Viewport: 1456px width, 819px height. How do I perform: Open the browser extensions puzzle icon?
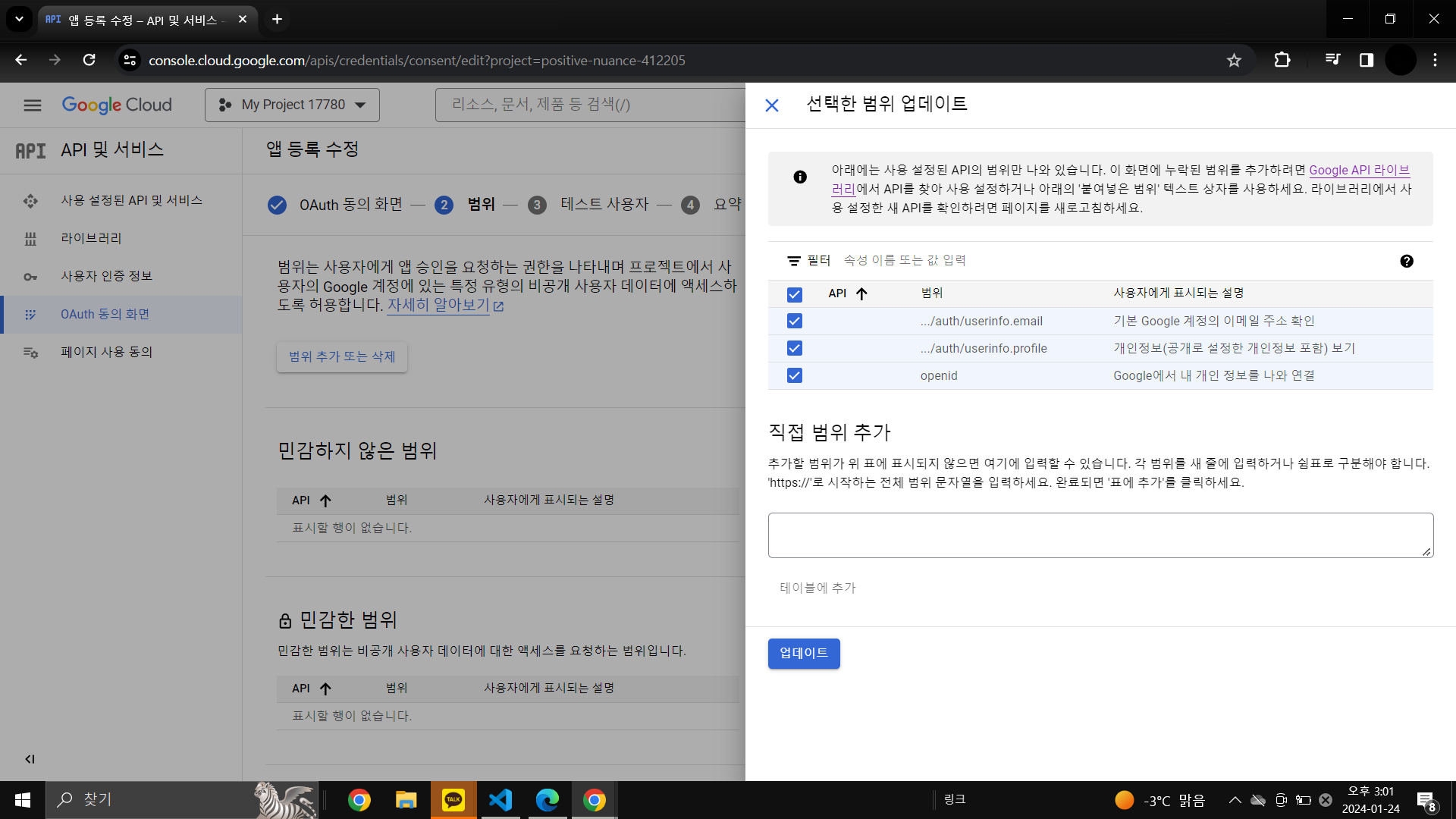point(1282,61)
